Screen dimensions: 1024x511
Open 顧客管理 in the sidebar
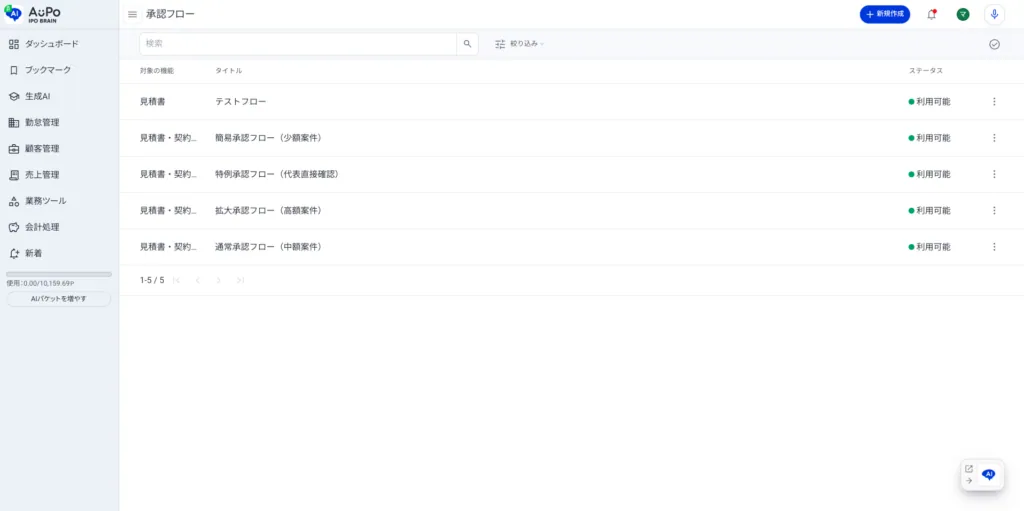(x=34, y=148)
